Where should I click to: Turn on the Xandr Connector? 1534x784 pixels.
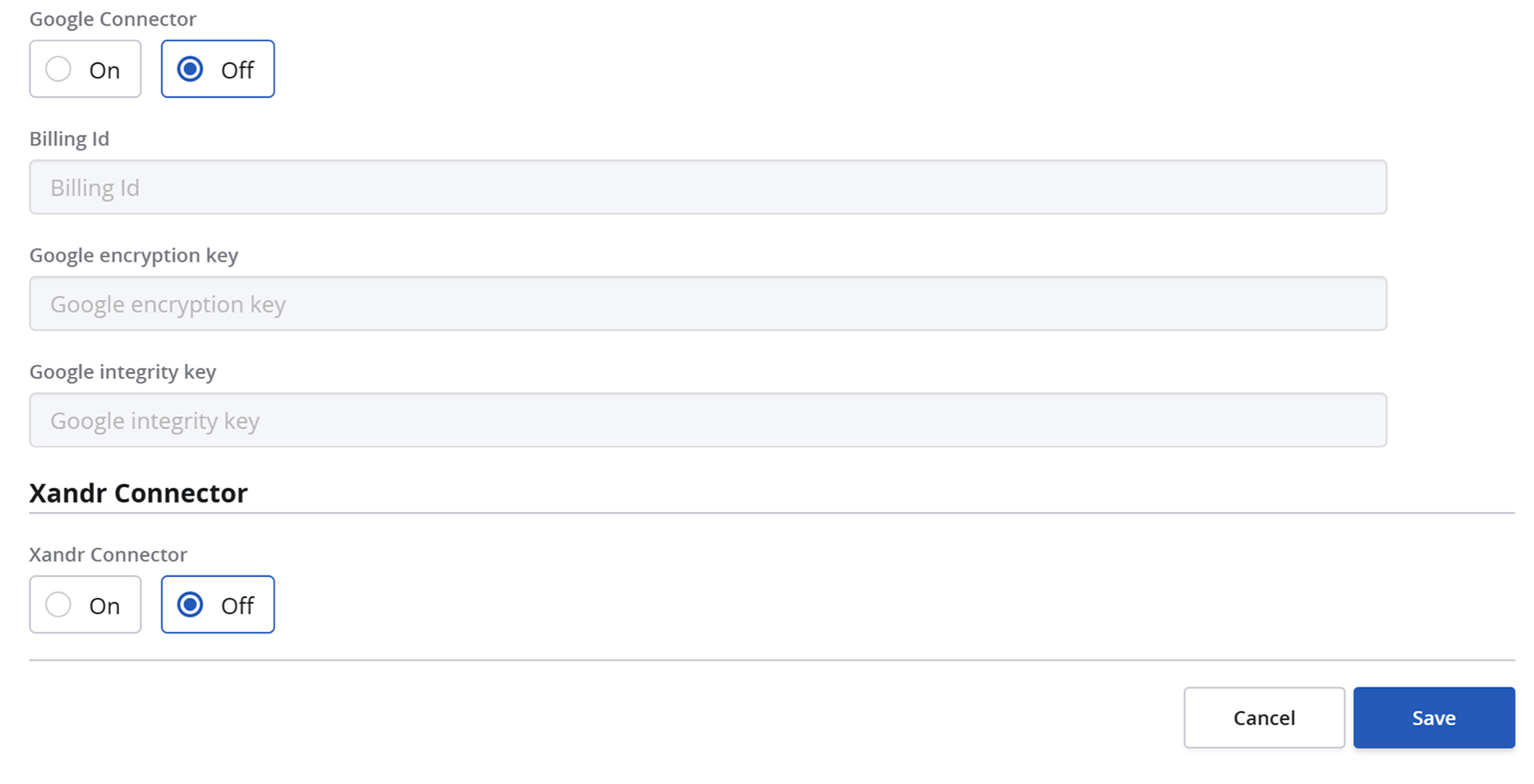(x=85, y=604)
